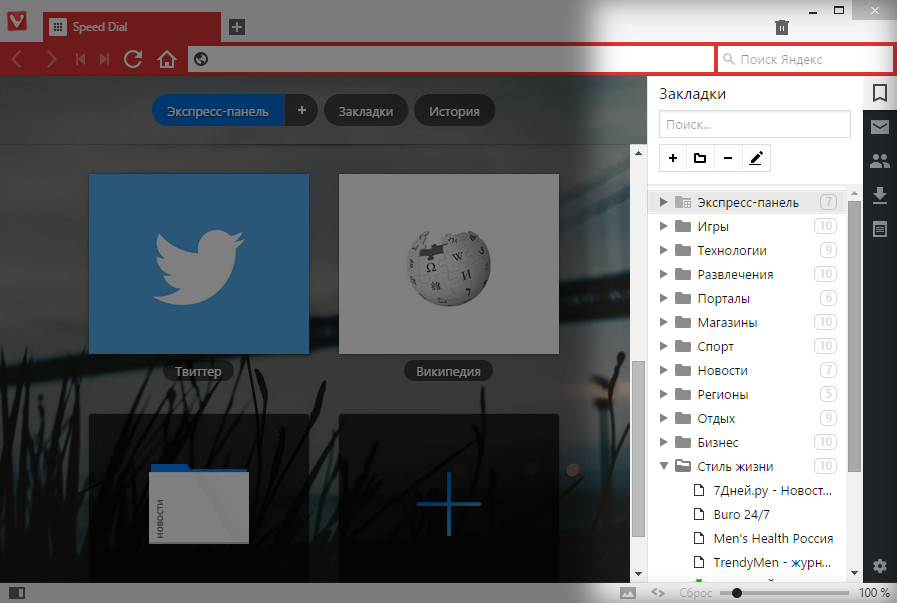Remove selected bookmark with minus button
This screenshot has width=897, height=603.
(x=728, y=158)
